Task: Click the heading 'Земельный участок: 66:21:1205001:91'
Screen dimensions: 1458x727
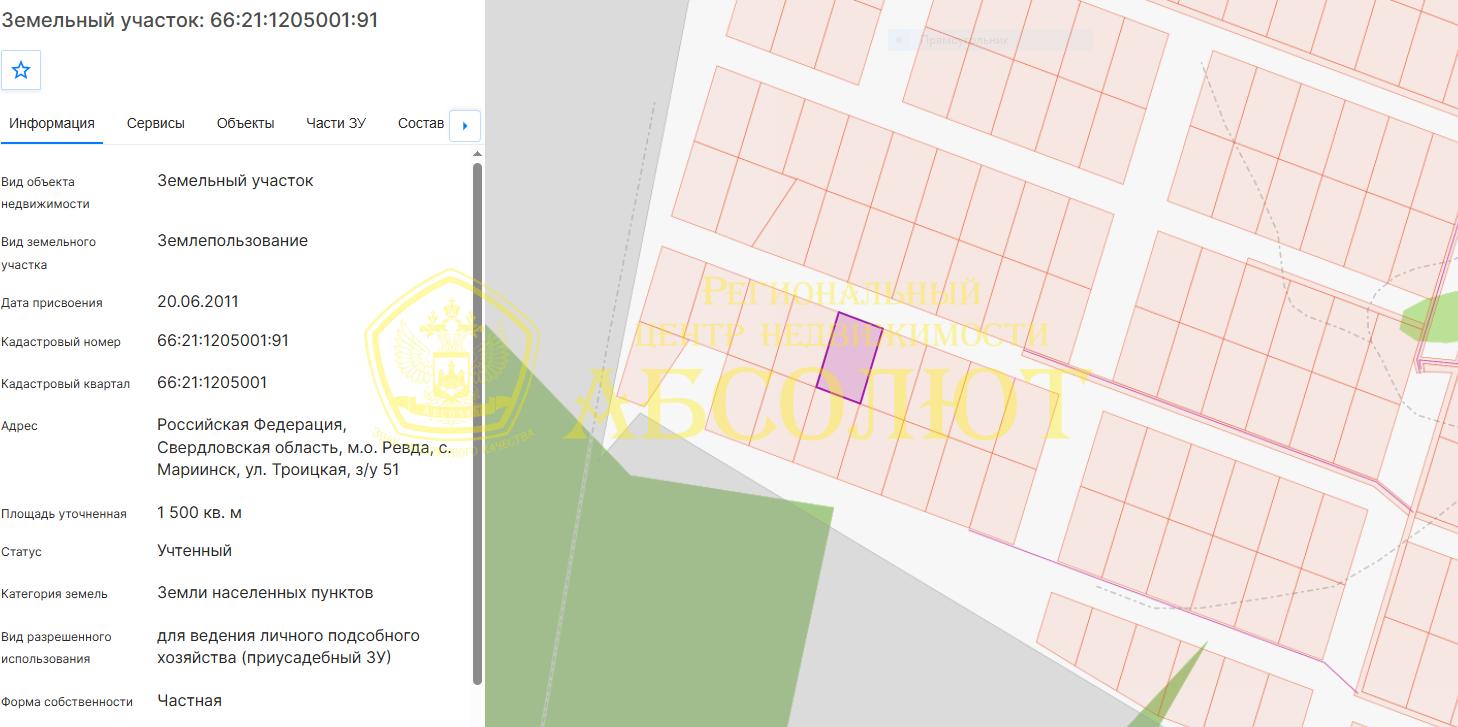Action: [x=189, y=20]
